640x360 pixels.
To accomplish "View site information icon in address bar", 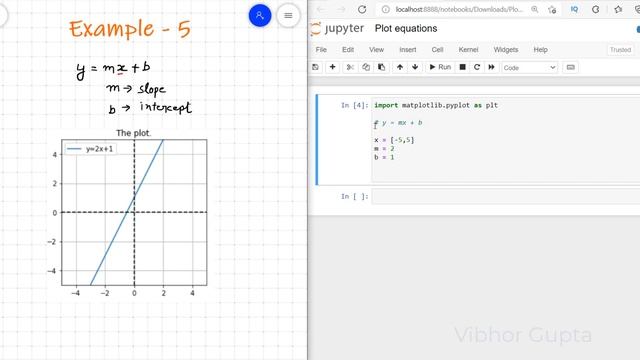I will click(x=385, y=9).
